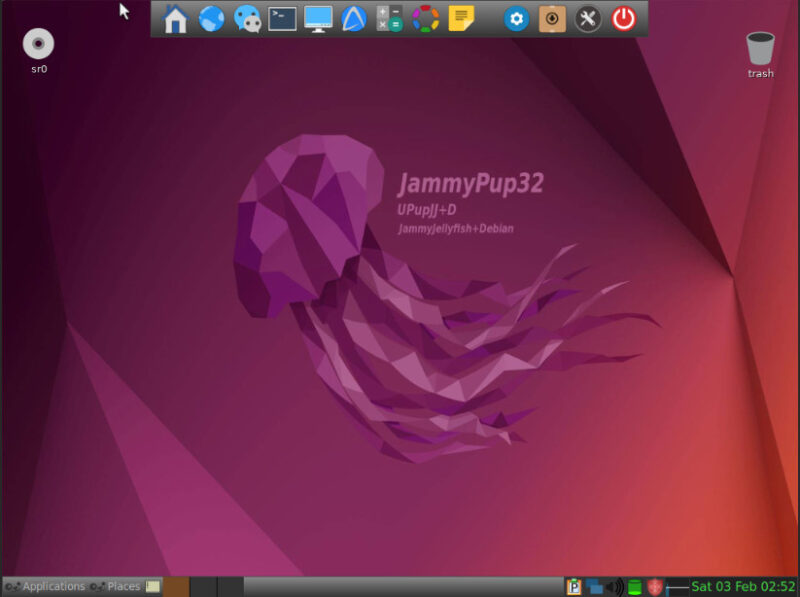Click the folder icon beside the Places menu
The width and height of the screenshot is (800, 597).
click(151, 586)
